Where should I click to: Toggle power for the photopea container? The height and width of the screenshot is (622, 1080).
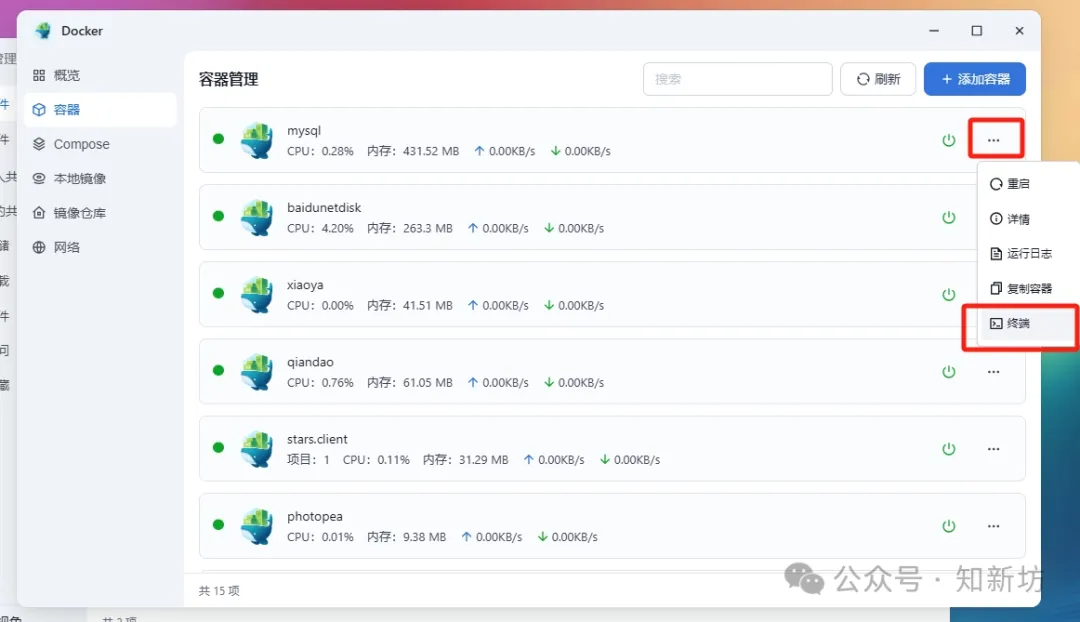949,526
